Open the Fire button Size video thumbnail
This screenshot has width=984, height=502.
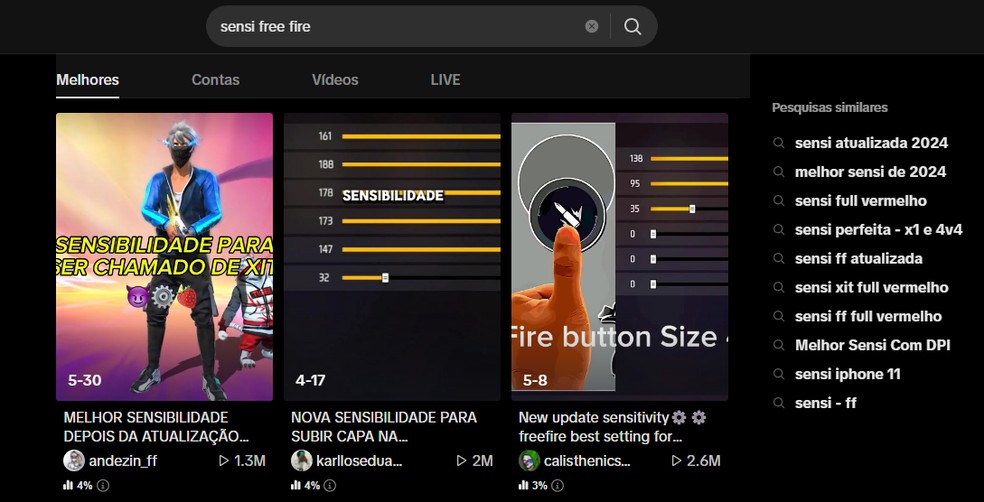pos(620,257)
